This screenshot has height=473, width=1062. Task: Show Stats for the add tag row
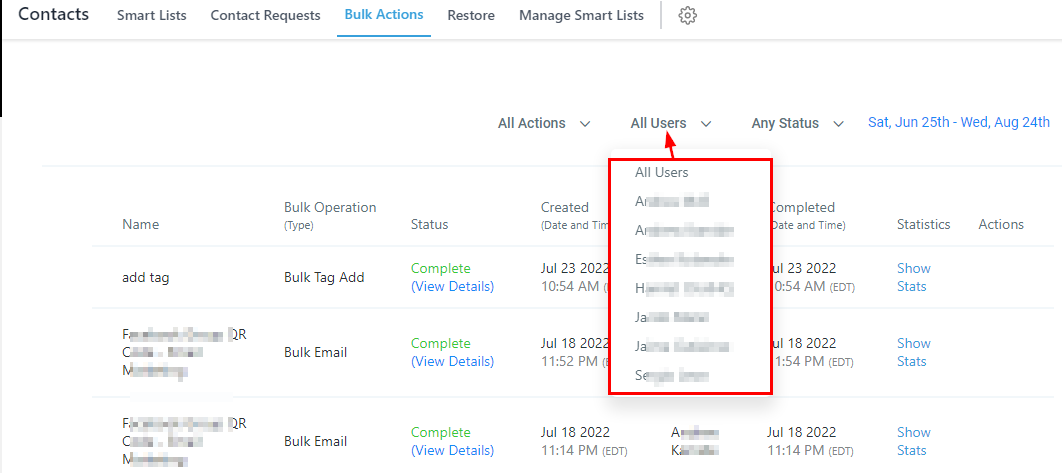913,277
